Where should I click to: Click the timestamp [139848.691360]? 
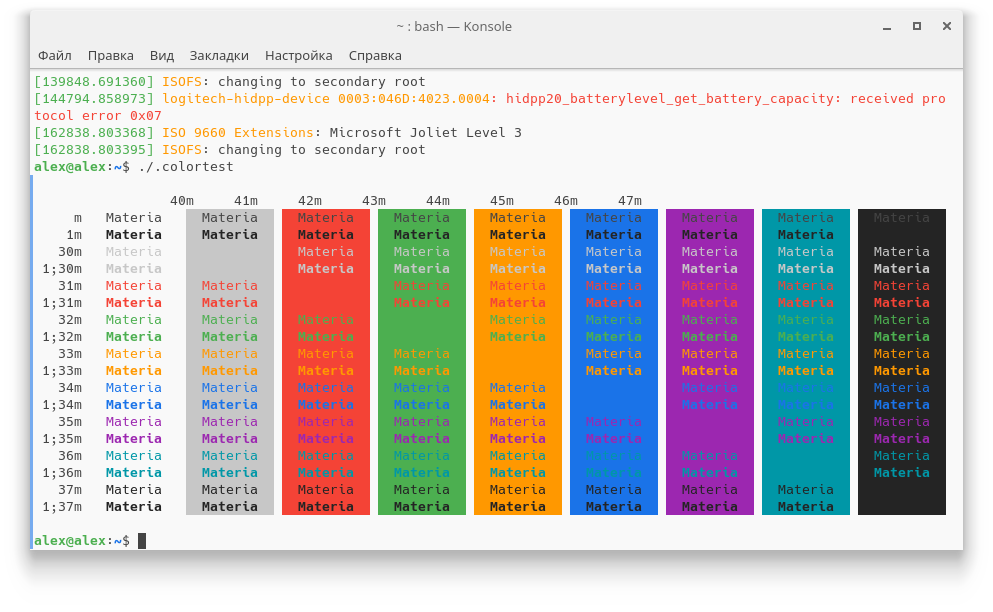[x=94, y=82]
